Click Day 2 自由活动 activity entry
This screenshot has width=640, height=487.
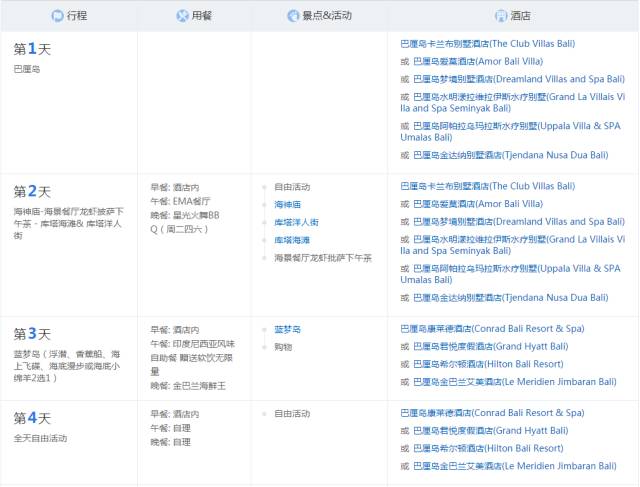[292, 187]
